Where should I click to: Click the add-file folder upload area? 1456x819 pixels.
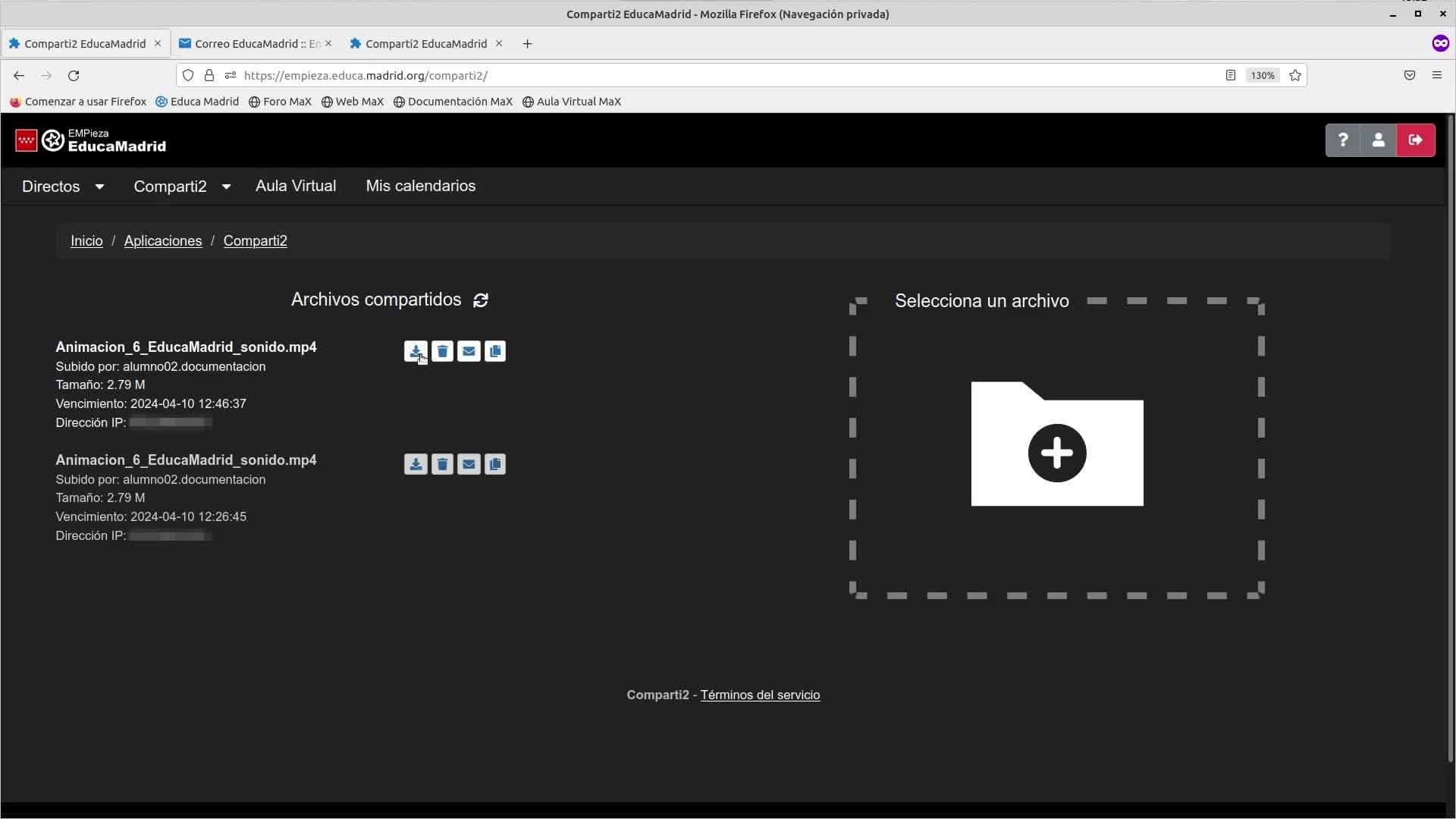pyautogui.click(x=1057, y=444)
